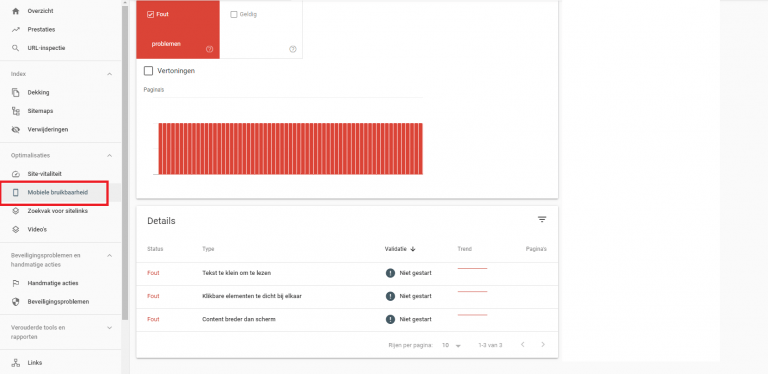Click the Handmatige acties flag icon
This screenshot has width=768, height=374.
(x=16, y=283)
